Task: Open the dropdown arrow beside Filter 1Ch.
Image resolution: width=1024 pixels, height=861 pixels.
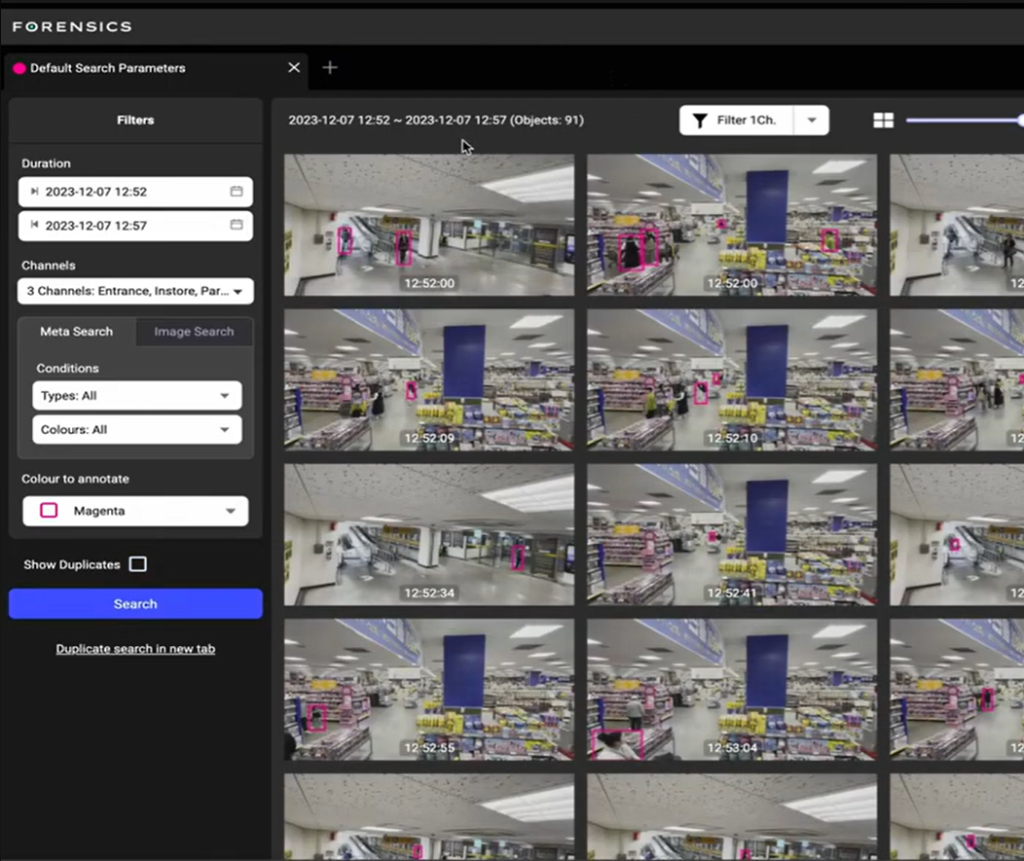Action: coord(812,121)
